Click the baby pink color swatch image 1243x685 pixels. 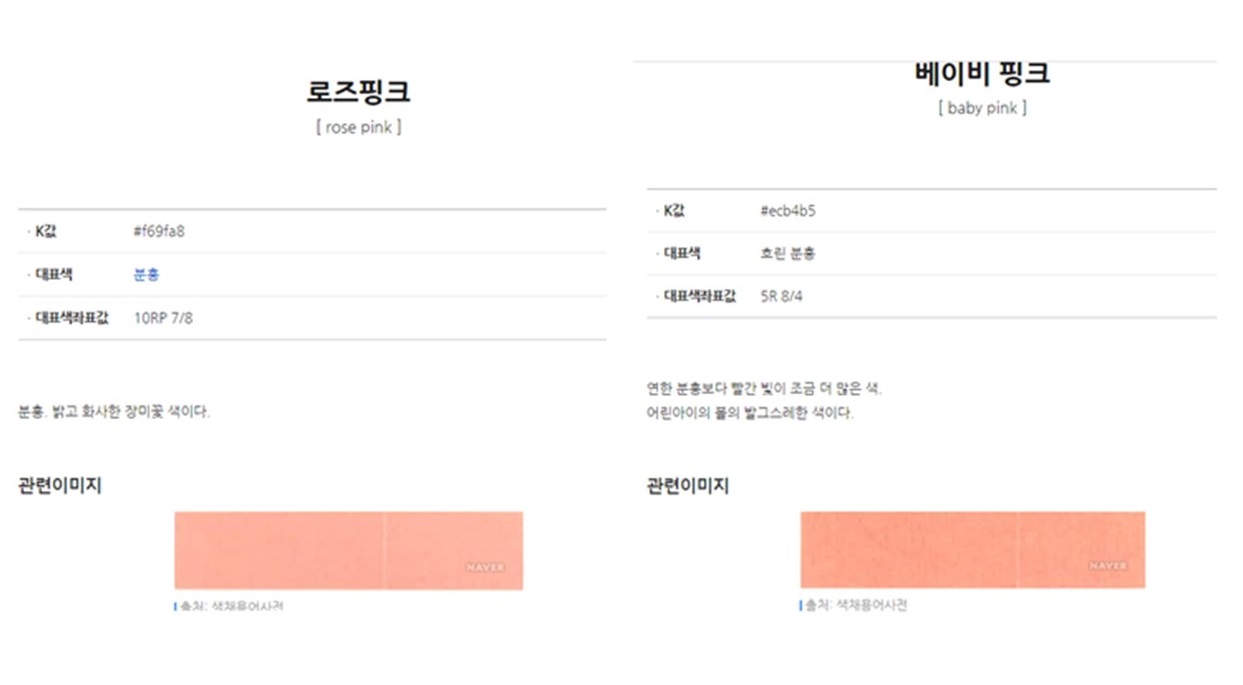tap(972, 550)
